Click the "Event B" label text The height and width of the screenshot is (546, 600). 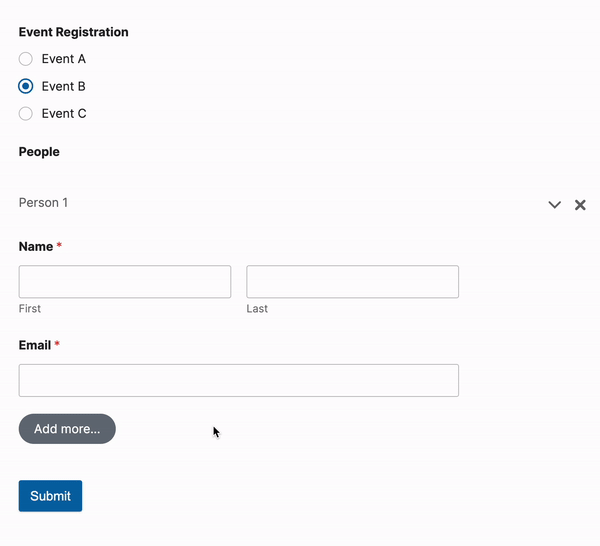pyautogui.click(x=64, y=86)
